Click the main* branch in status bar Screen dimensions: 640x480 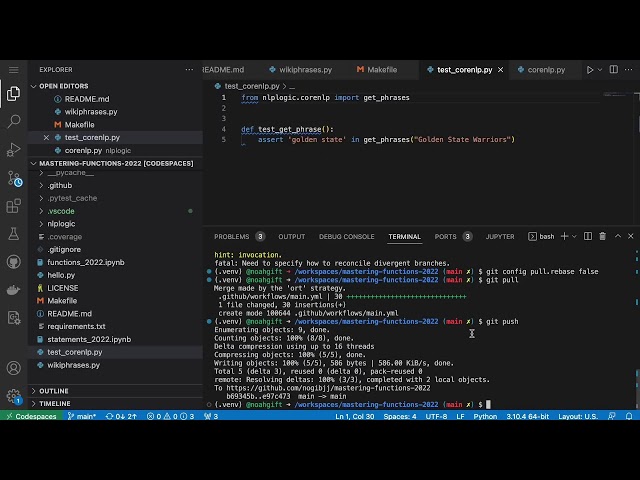tap(82, 416)
